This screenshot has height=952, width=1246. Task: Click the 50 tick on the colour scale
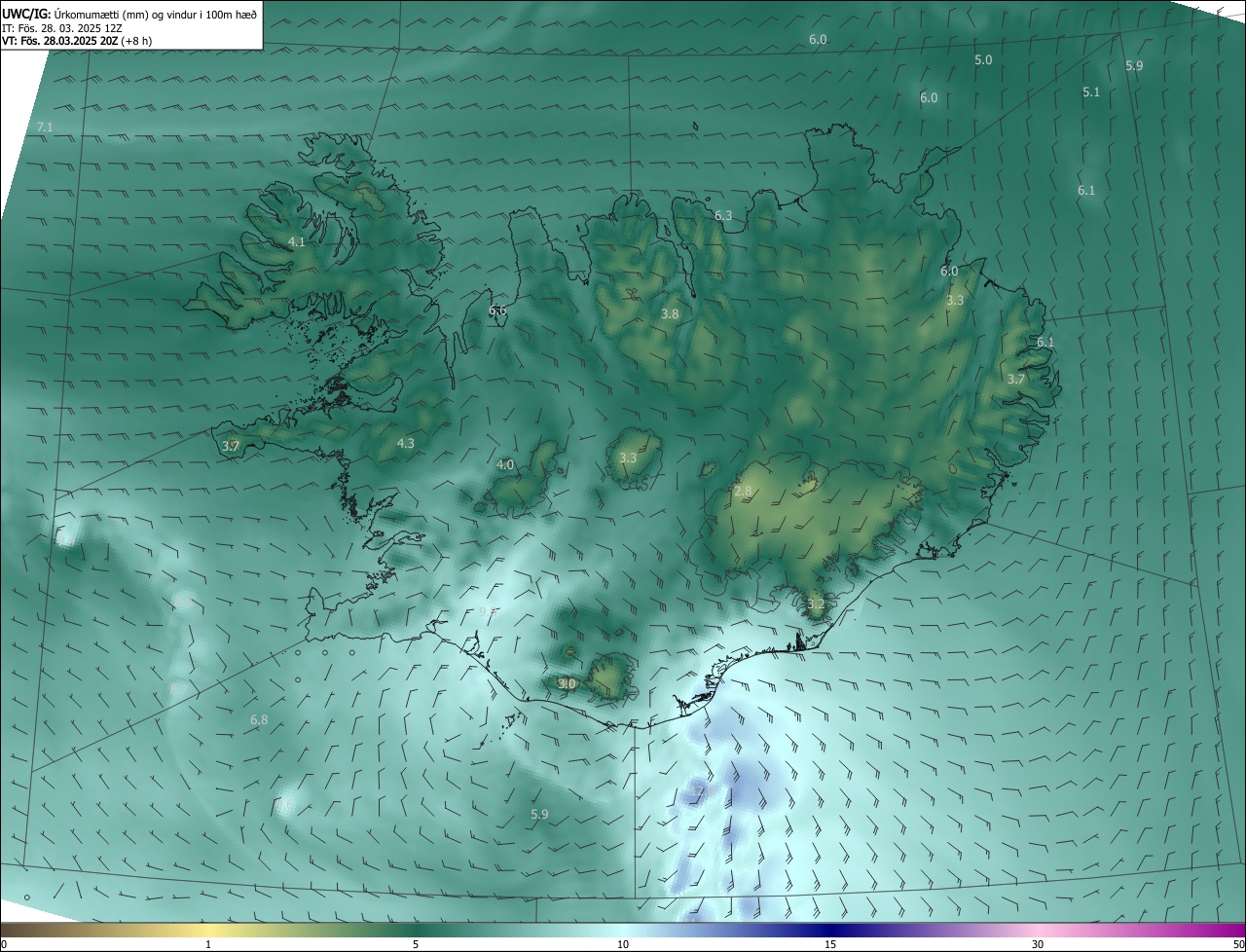click(x=1239, y=944)
